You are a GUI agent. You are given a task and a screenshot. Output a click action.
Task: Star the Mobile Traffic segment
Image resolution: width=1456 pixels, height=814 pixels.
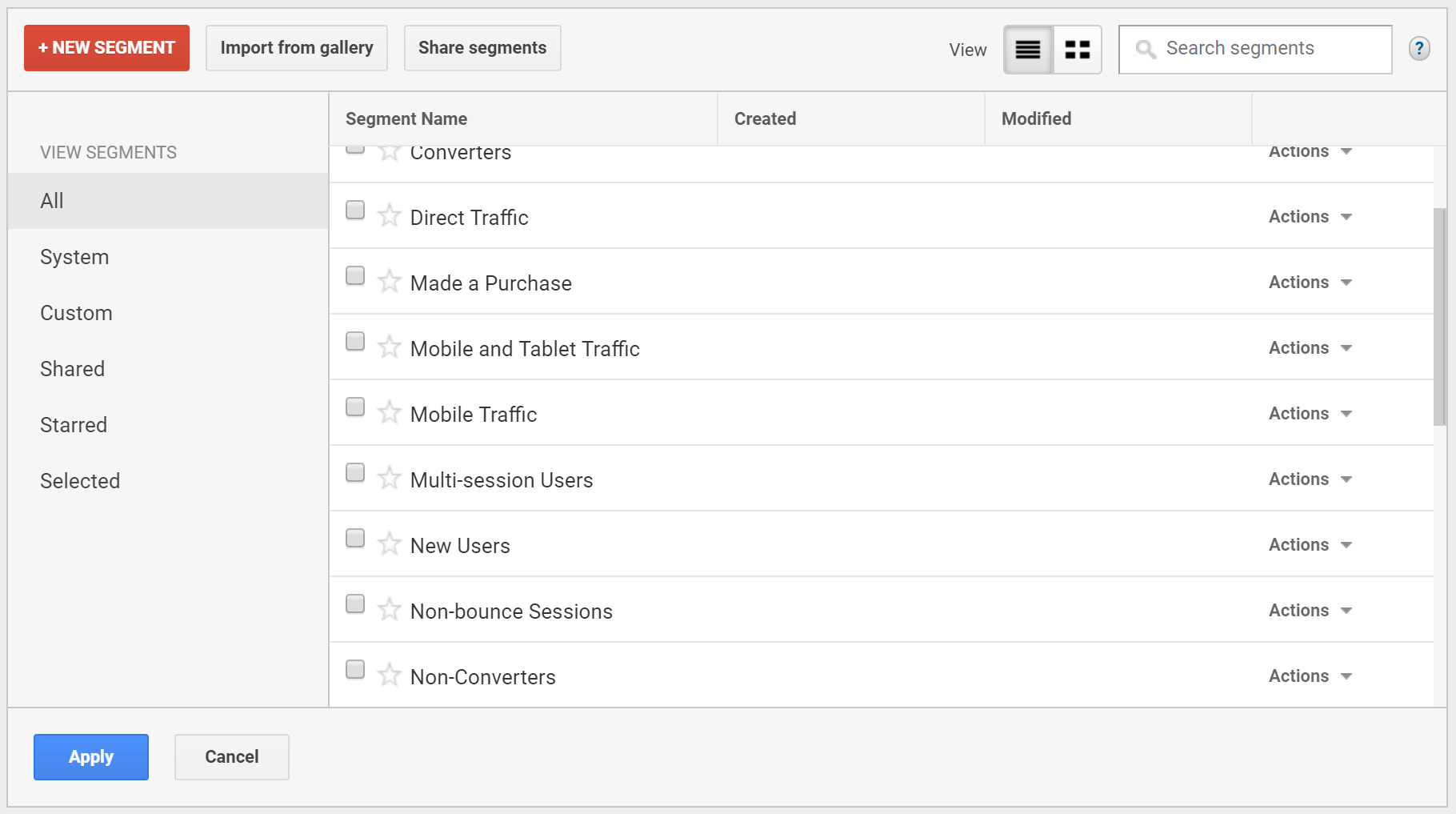tap(390, 413)
